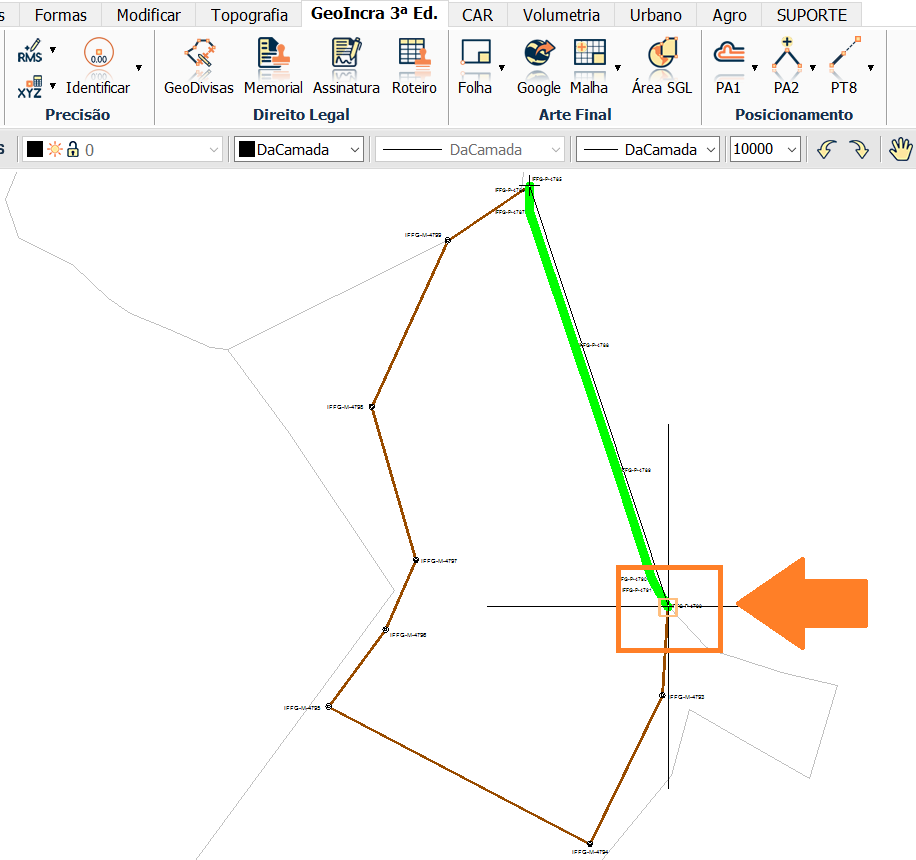Click the PA1 positioning button
This screenshot has height=860, width=916.
[x=727, y=66]
